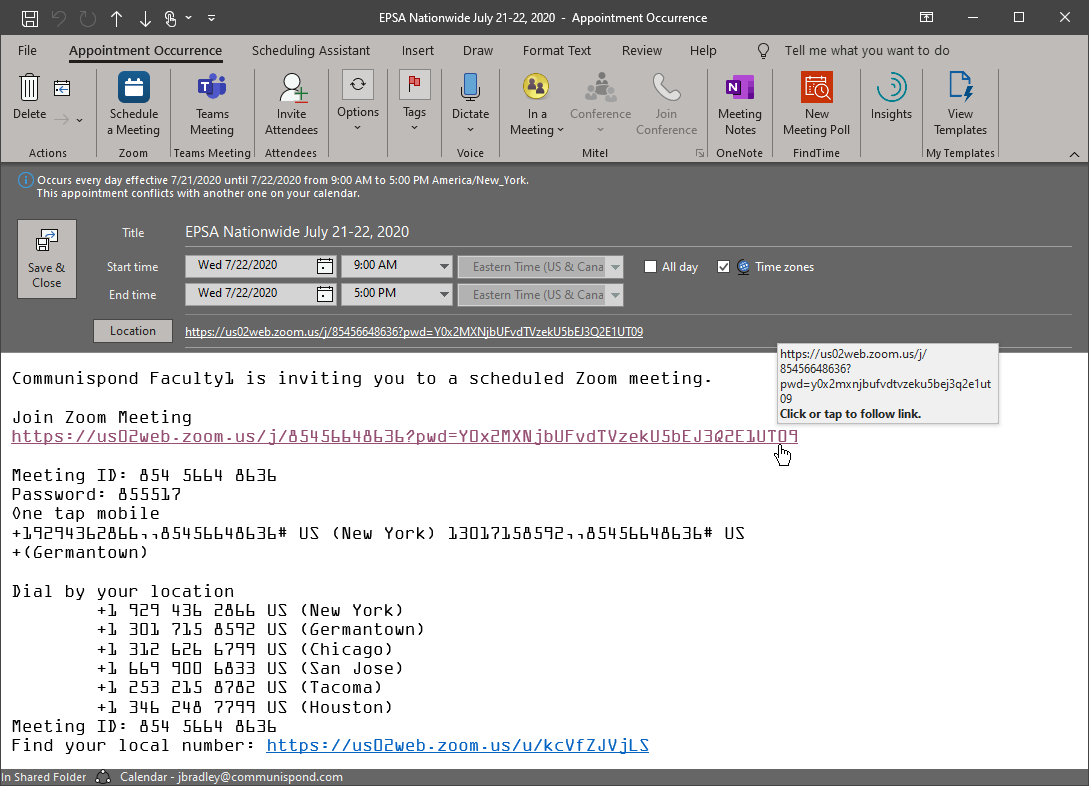Screen dimensions: 1089x786
Task: Open the Tags dropdown
Action: pos(414,102)
